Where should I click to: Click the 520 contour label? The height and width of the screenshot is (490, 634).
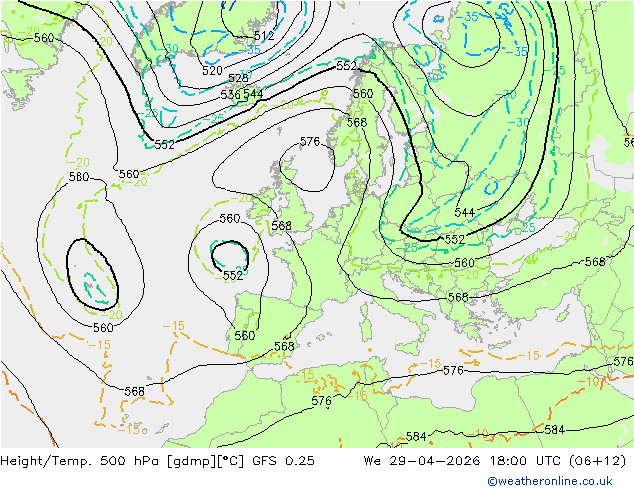[212, 71]
